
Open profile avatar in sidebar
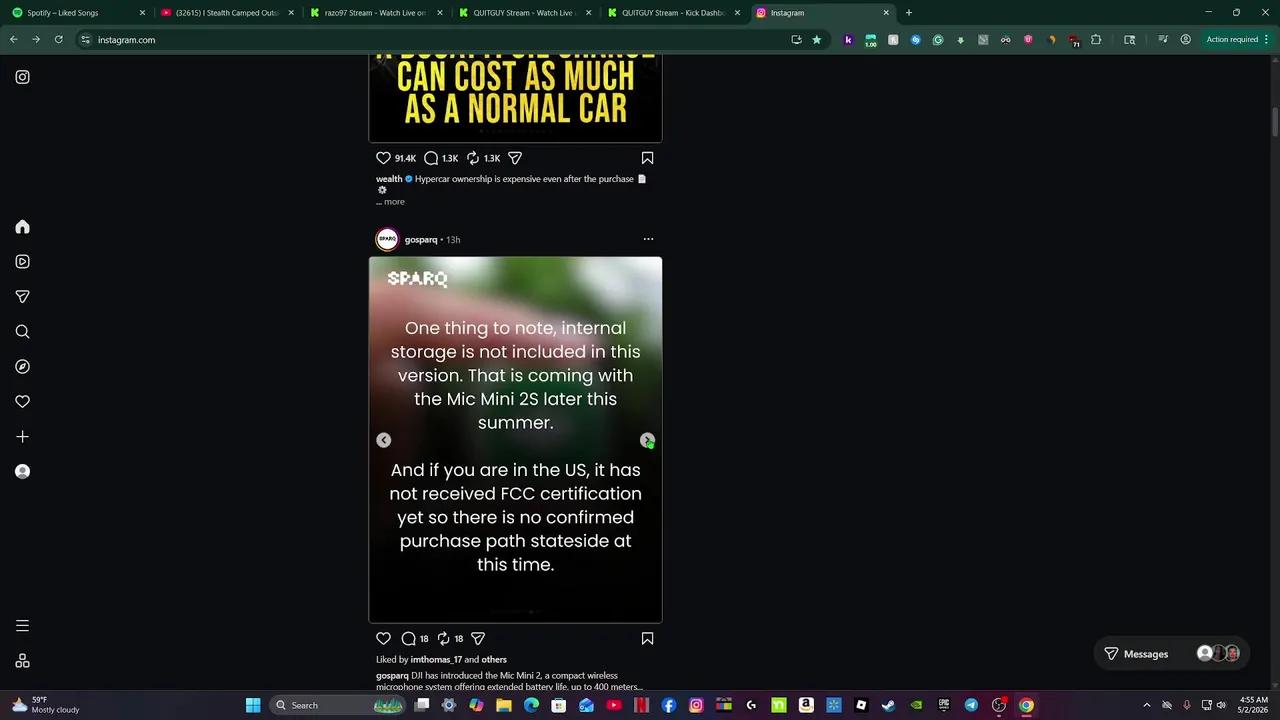coord(22,472)
